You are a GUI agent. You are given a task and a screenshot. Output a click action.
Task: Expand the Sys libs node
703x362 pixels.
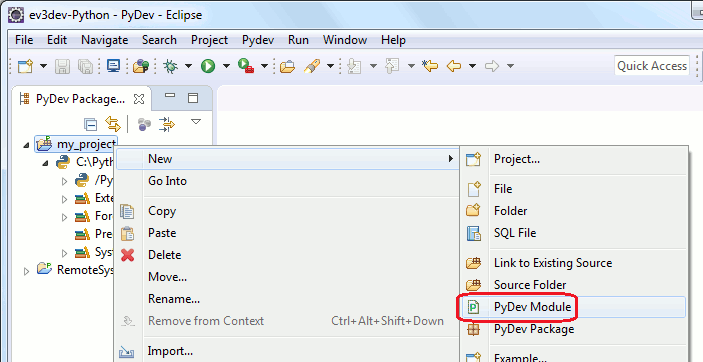pos(64,253)
